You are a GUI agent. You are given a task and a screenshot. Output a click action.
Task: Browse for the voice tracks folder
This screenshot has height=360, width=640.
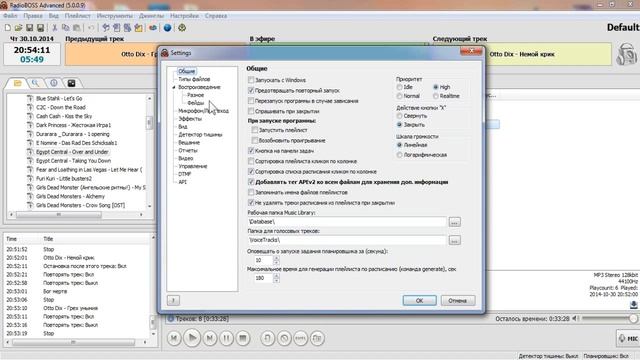tap(454, 240)
